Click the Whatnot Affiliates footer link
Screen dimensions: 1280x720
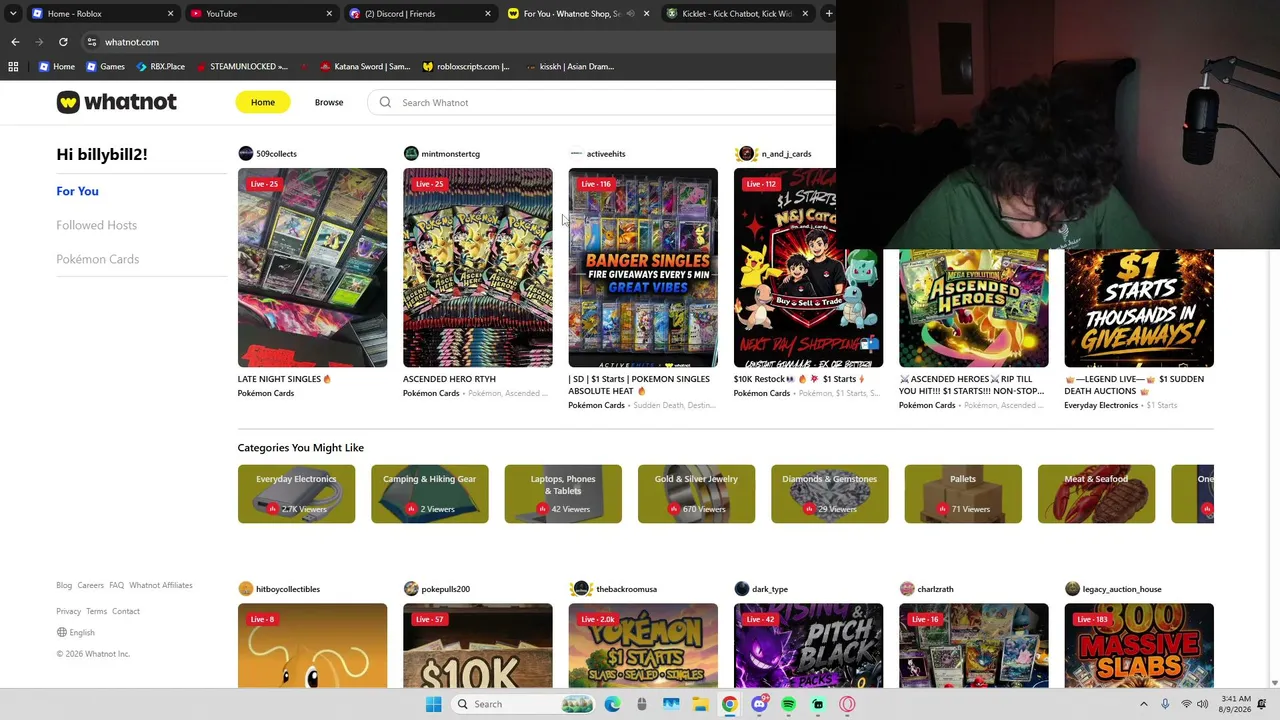[161, 585]
